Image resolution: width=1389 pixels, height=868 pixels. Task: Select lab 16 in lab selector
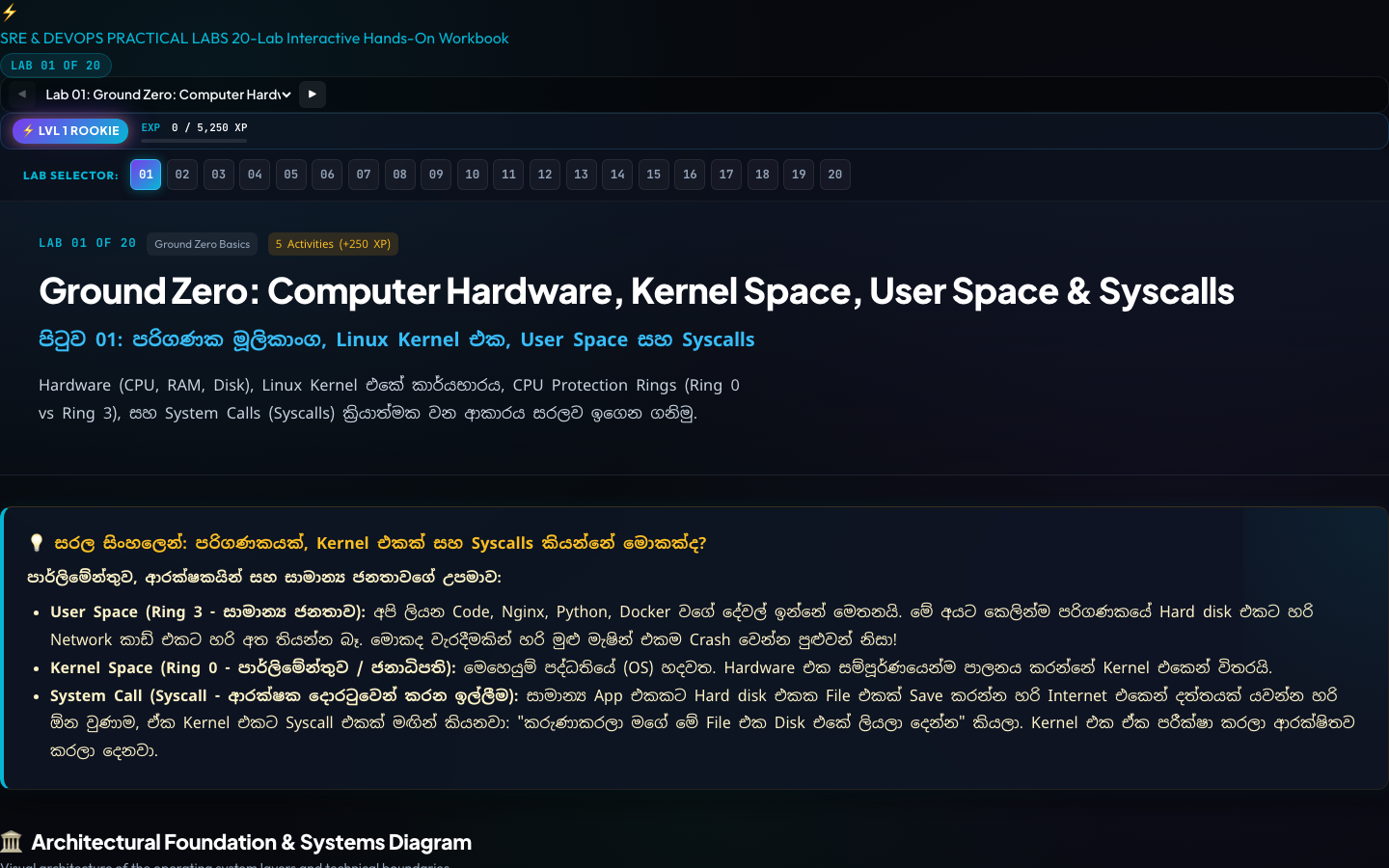(x=690, y=175)
